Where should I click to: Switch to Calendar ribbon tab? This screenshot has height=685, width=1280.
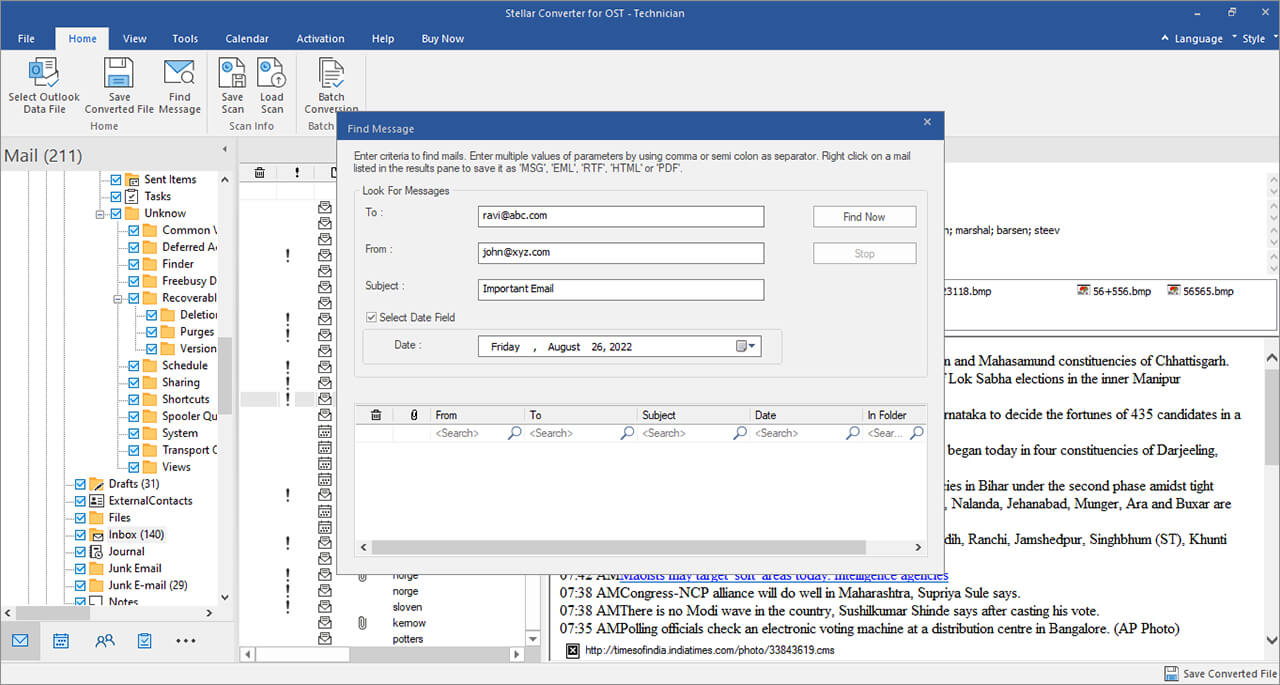pyautogui.click(x=247, y=39)
